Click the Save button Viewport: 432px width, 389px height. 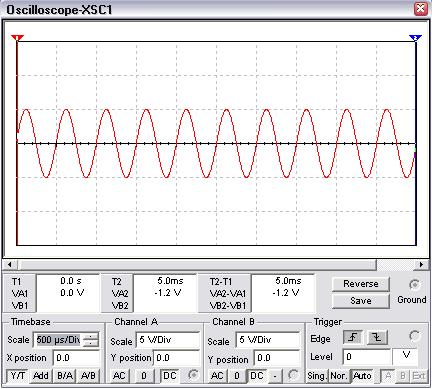click(x=361, y=301)
